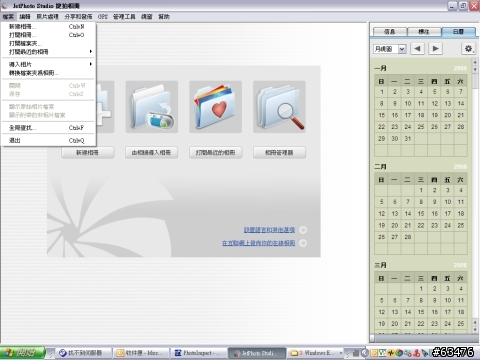Open the 照片處理 menu
480x360 pixels.
point(47,17)
